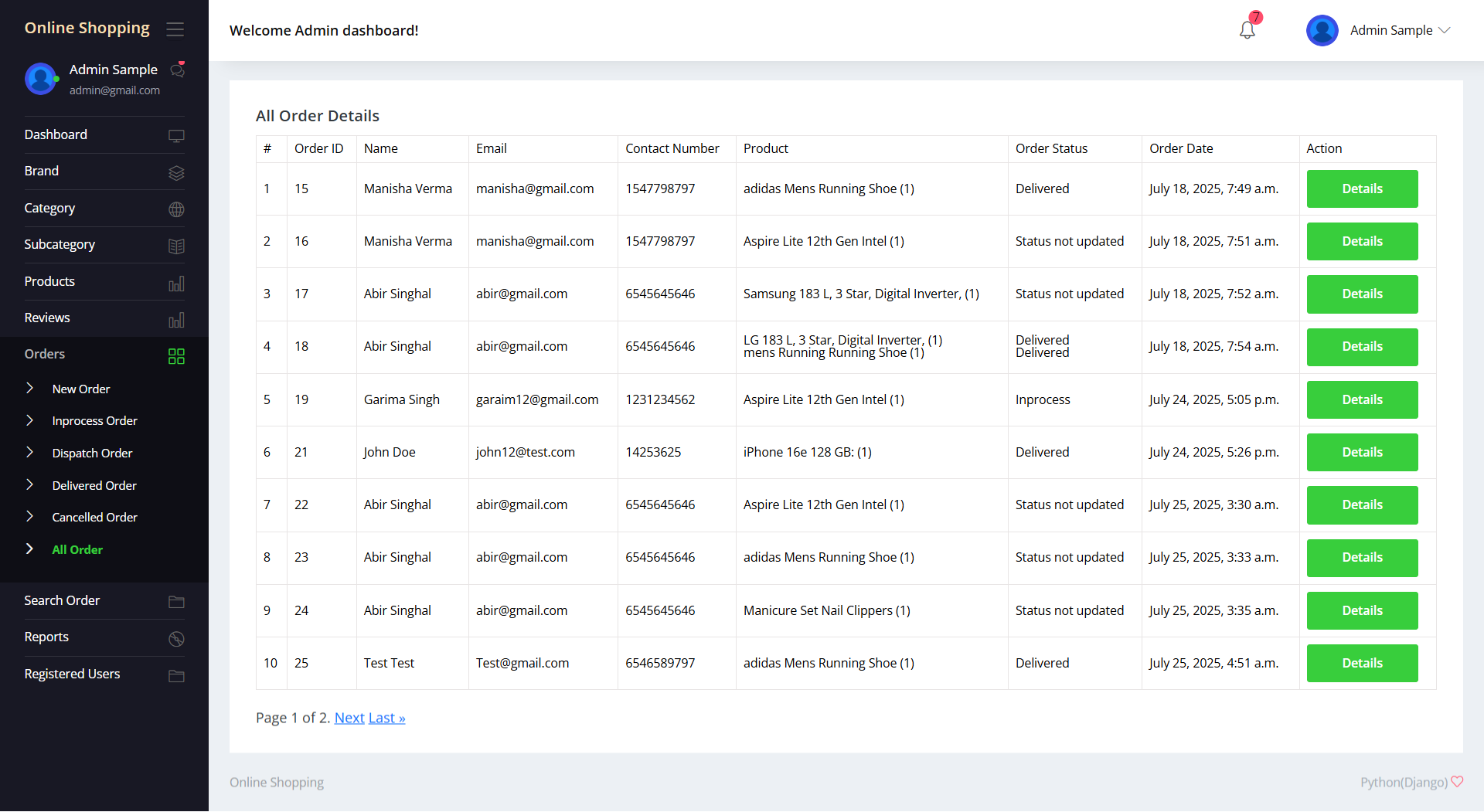The width and height of the screenshot is (1484, 812).
Task: Go to Cancelled Order submenu
Action: point(94,517)
